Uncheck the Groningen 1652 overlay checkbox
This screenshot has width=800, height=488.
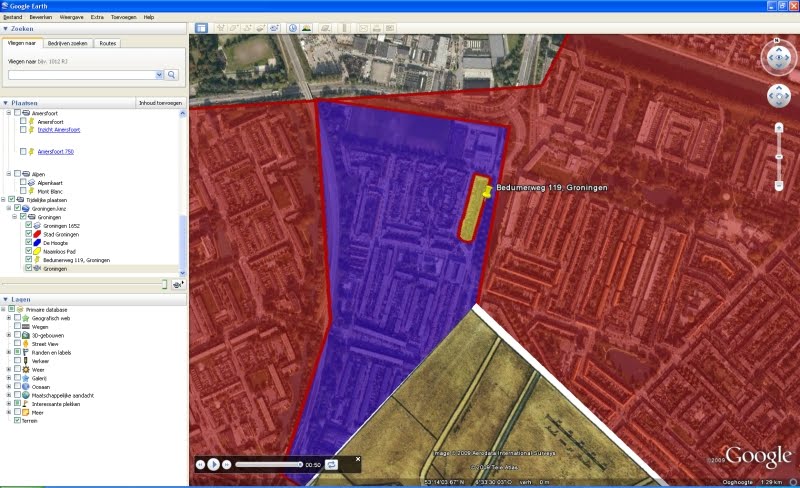coord(29,225)
